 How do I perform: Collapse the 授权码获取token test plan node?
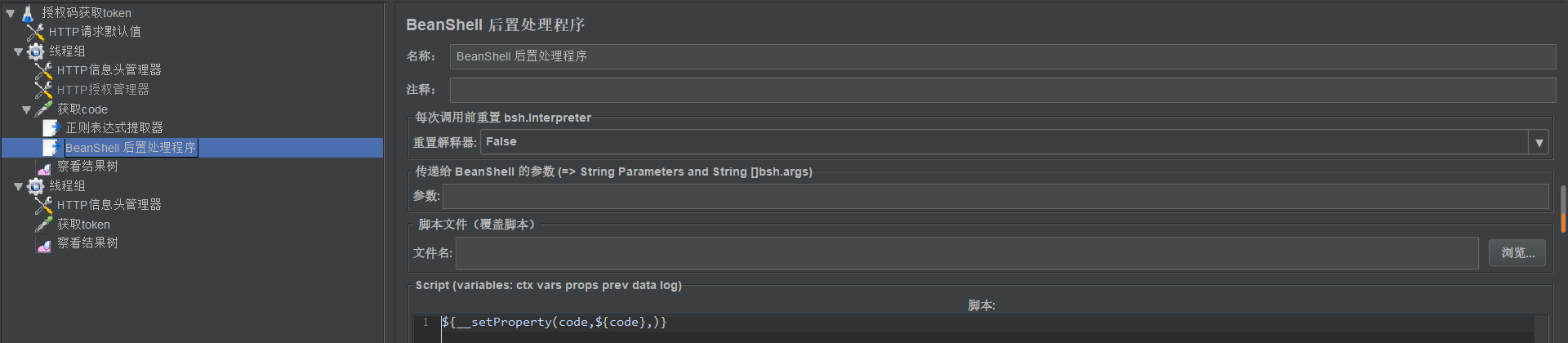[11, 13]
